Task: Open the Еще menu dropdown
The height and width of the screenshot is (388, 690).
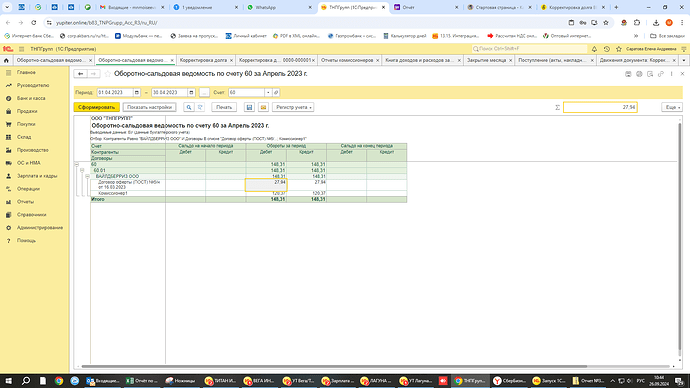Action: pos(672,107)
